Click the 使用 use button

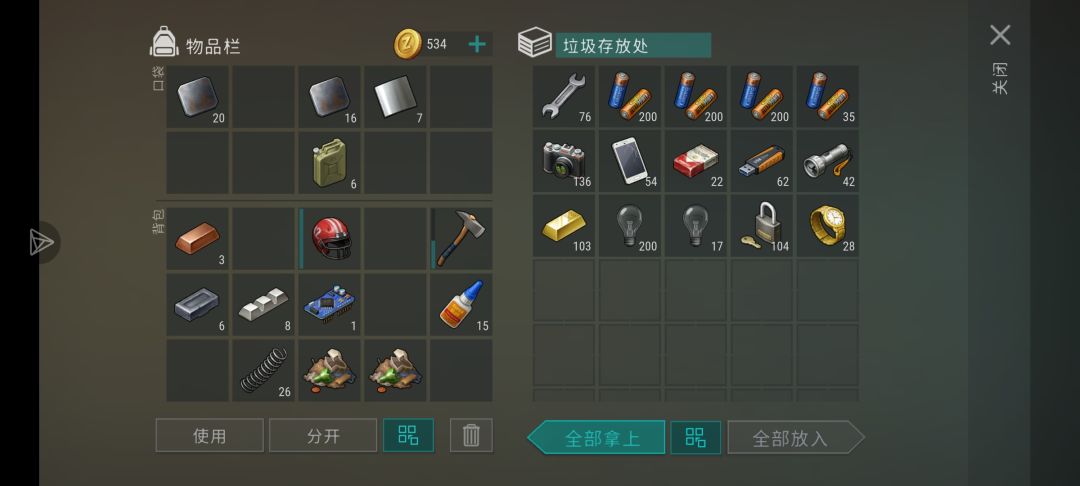(x=209, y=435)
